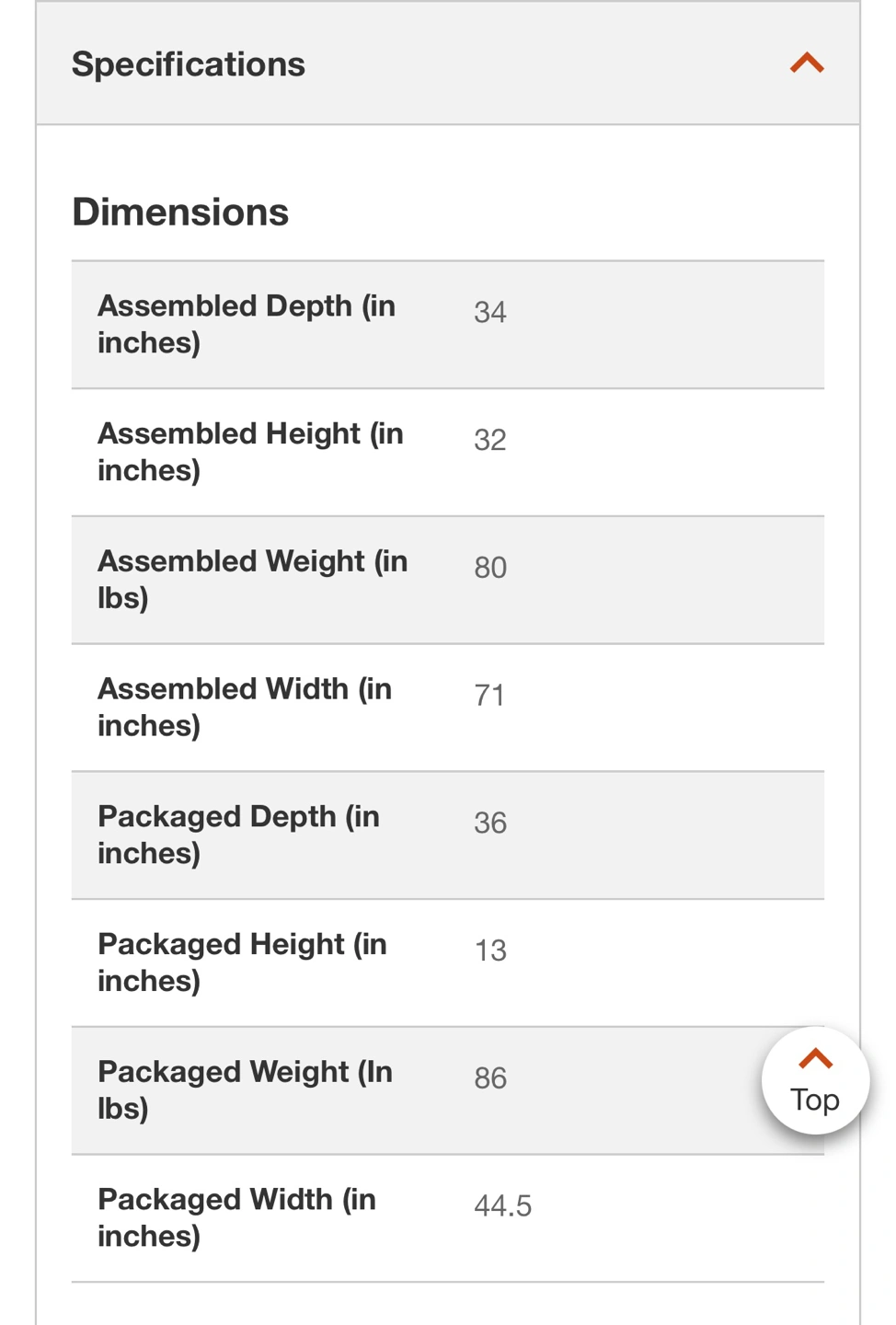Click the Specifications header title
The height and width of the screenshot is (1325, 896).
189,64
